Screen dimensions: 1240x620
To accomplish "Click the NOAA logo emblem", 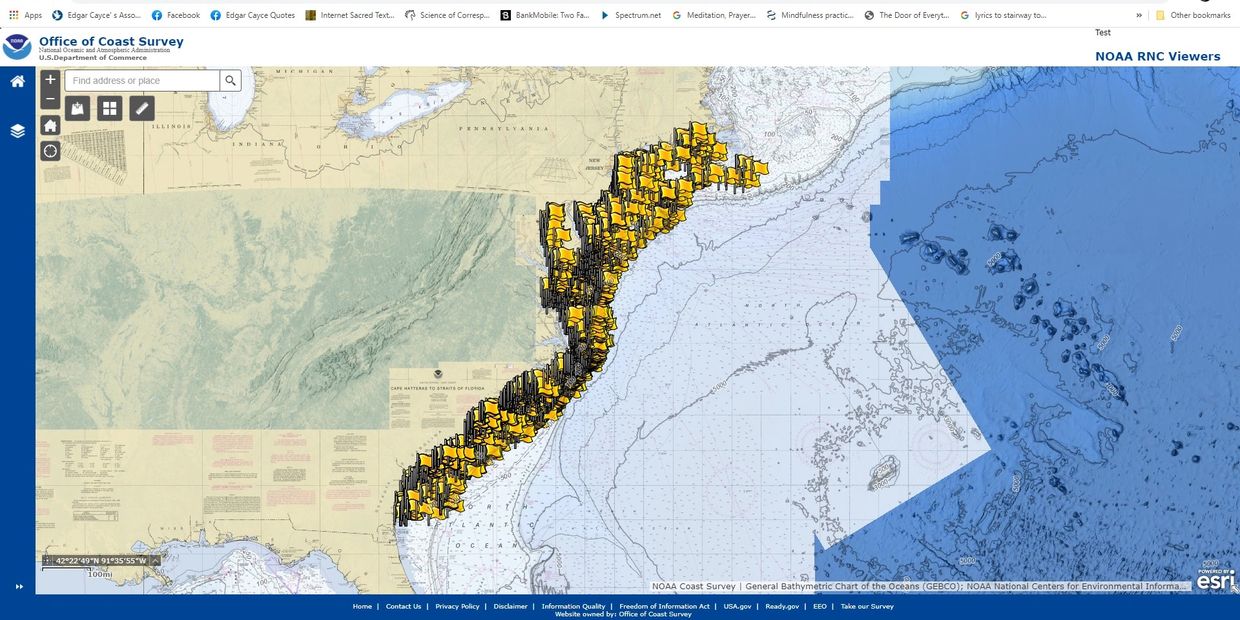I will tap(17, 44).
